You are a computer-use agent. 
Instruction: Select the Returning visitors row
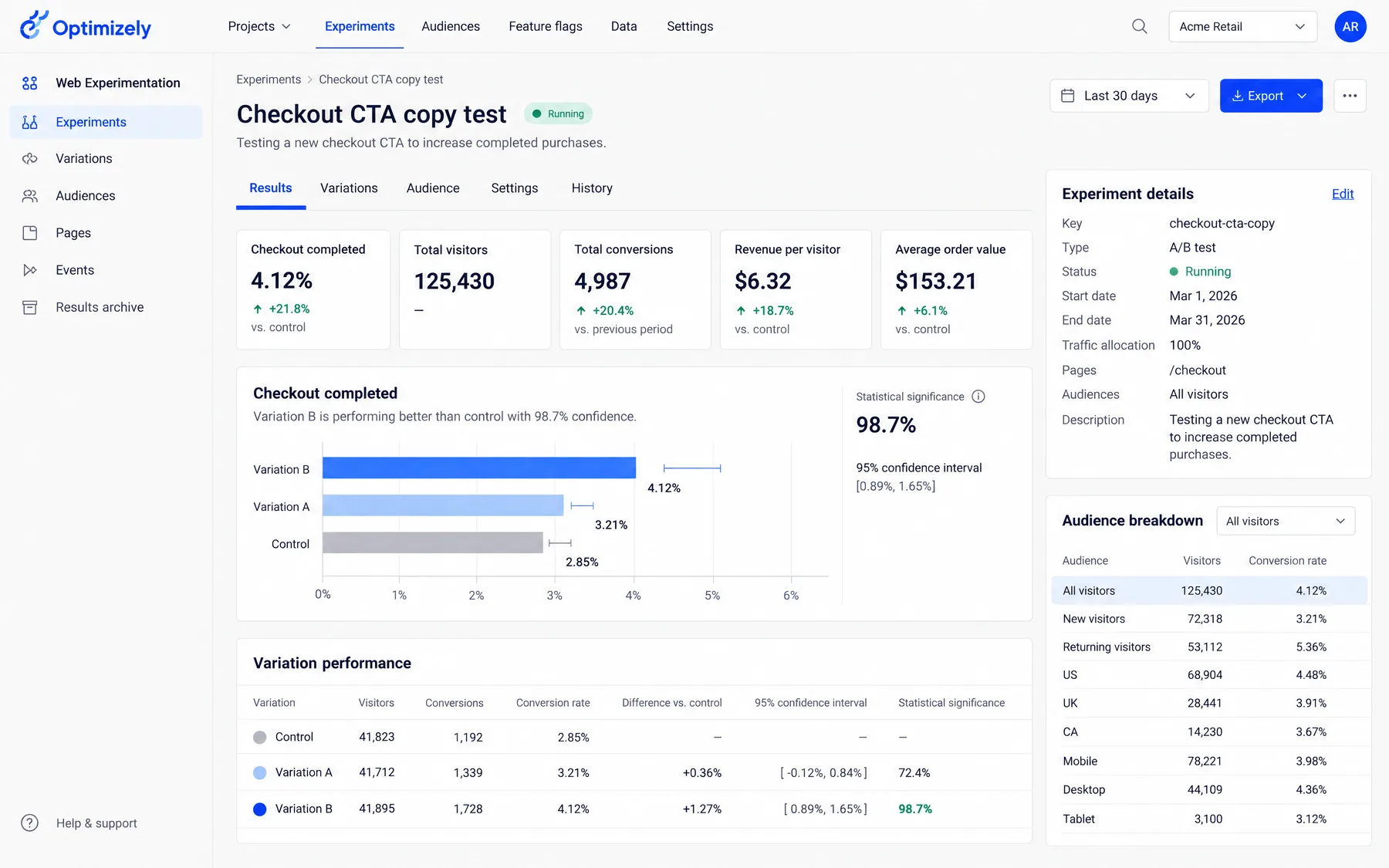point(1209,647)
